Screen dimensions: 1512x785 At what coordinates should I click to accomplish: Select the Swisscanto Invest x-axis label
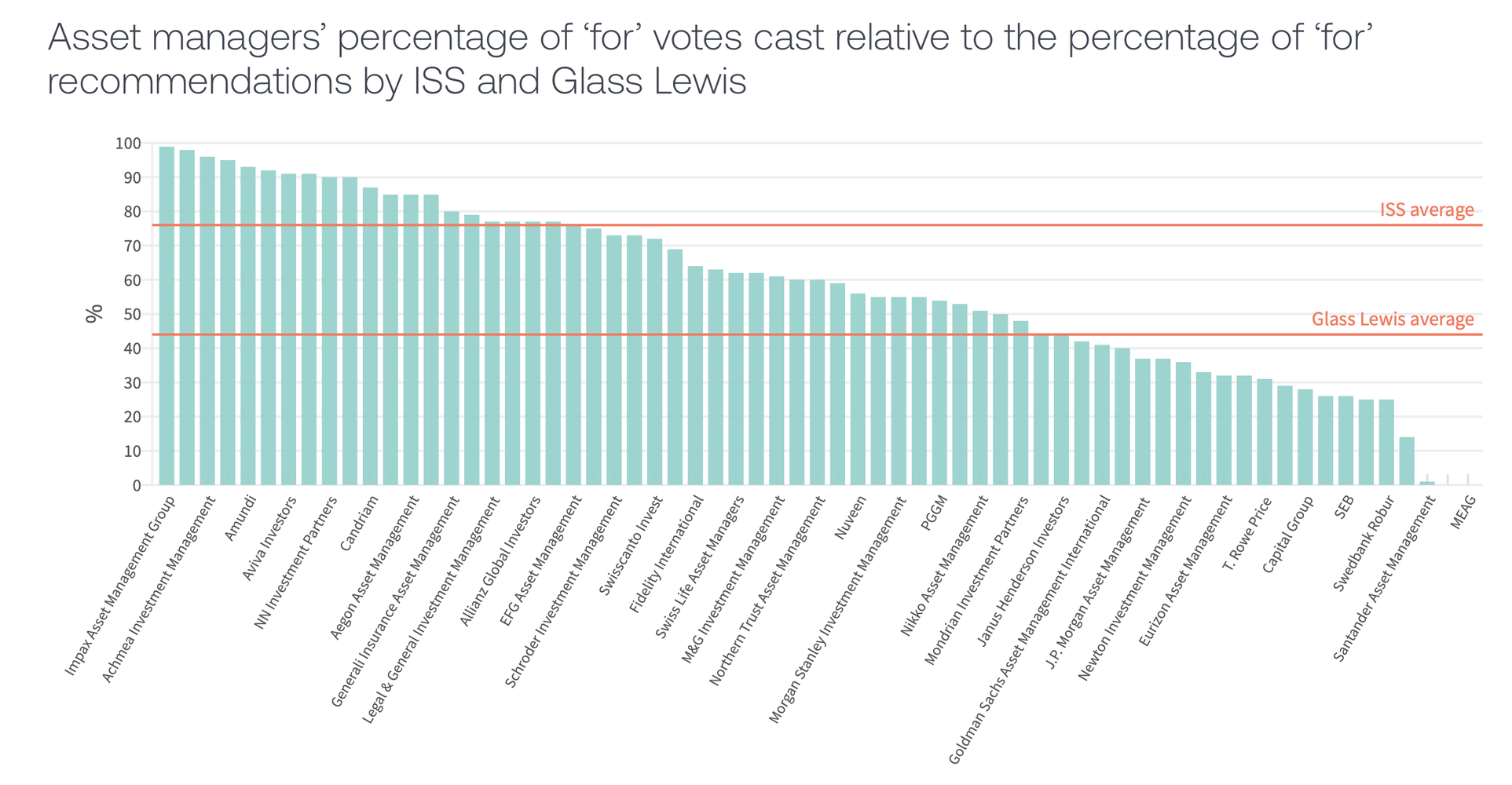coord(631,545)
